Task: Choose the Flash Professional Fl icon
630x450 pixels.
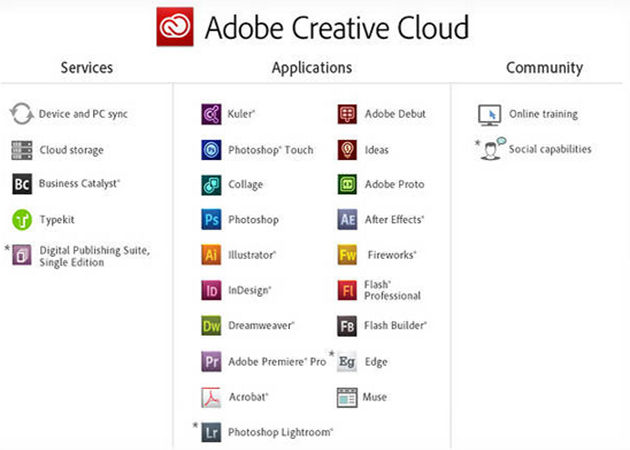Action: [347, 291]
